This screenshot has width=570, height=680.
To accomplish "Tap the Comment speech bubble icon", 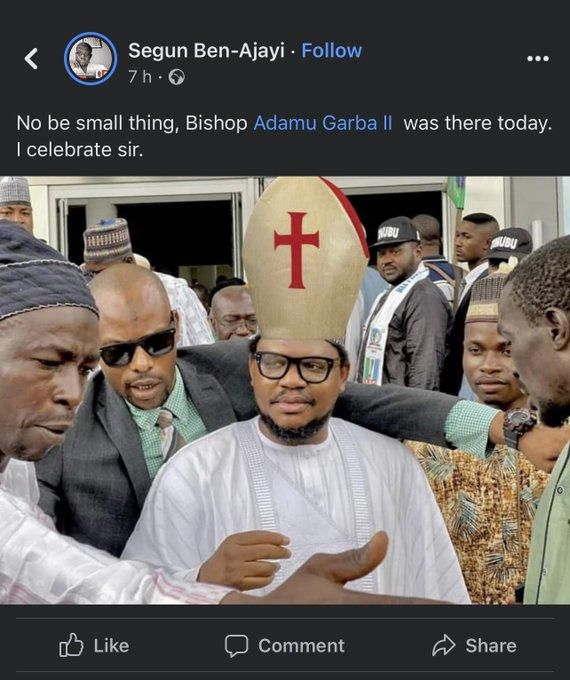I will click(x=236, y=646).
